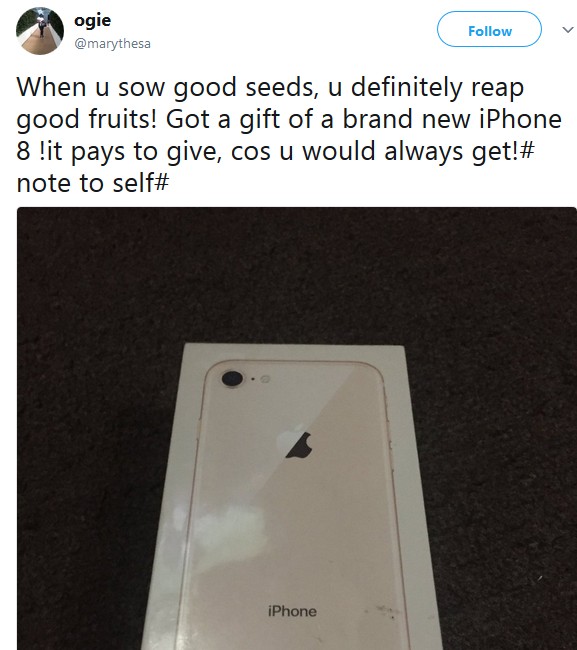Open ogie's profile avatar picture

click(40, 31)
